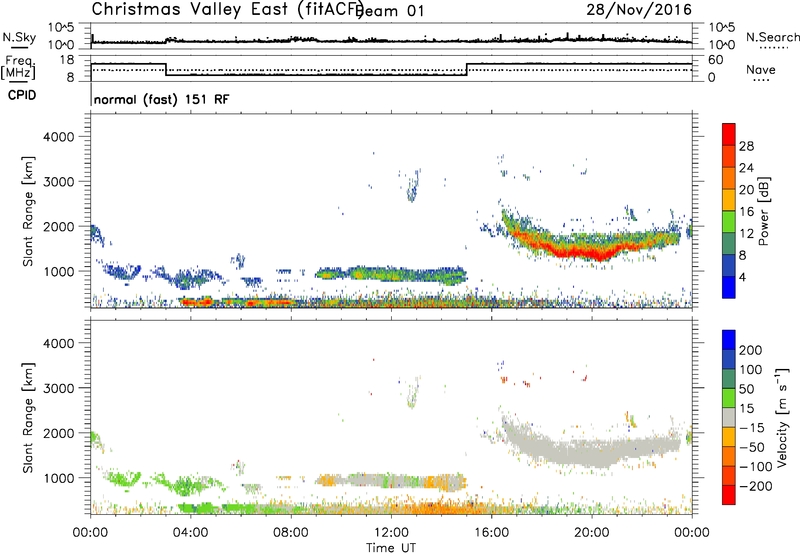Screen dimensions: 800x554
Task: Click 'Slant Range [km]' label of velocity panel
Action: tap(28, 418)
